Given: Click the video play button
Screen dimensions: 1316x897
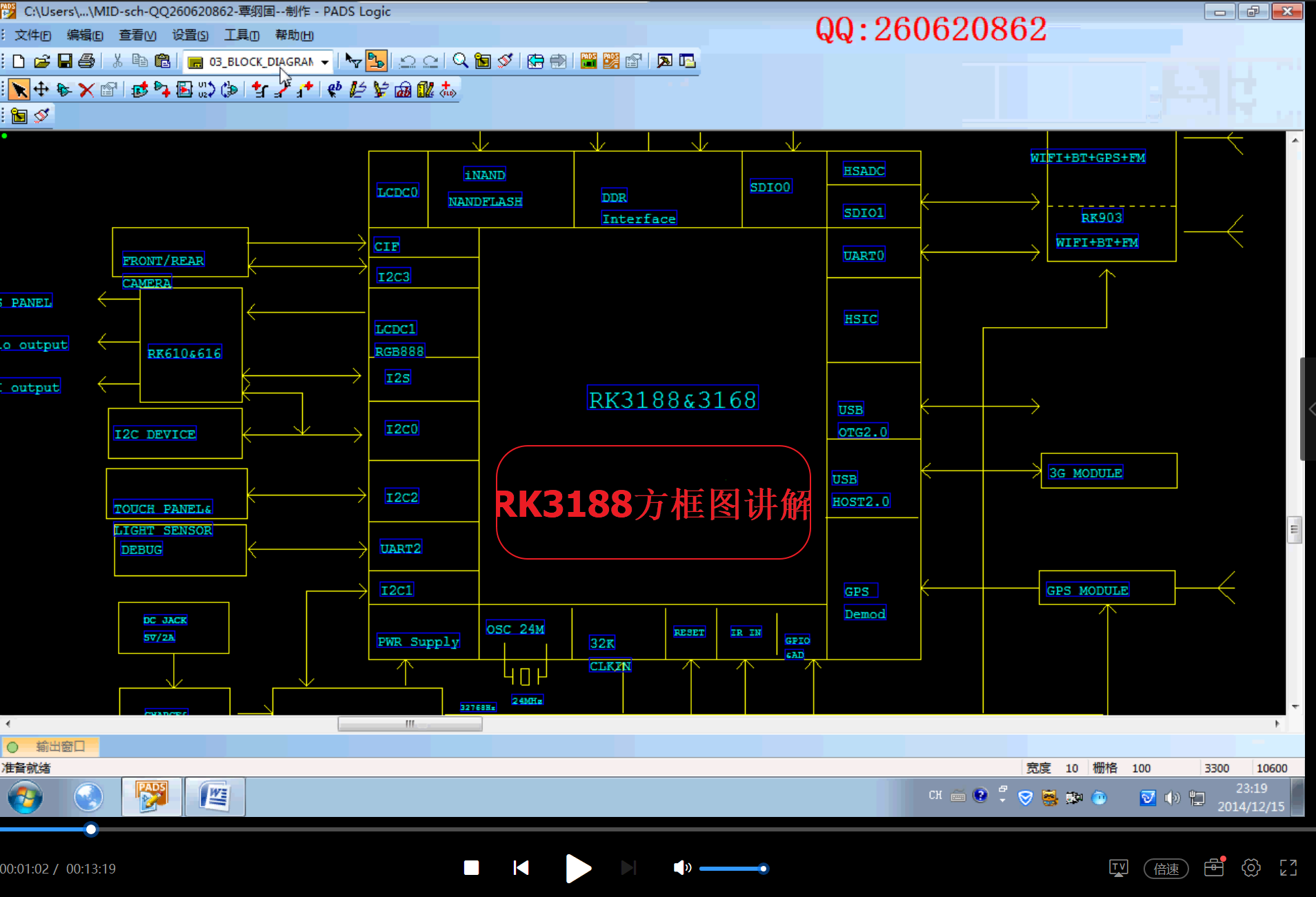Looking at the screenshot, I should pyautogui.click(x=578, y=868).
